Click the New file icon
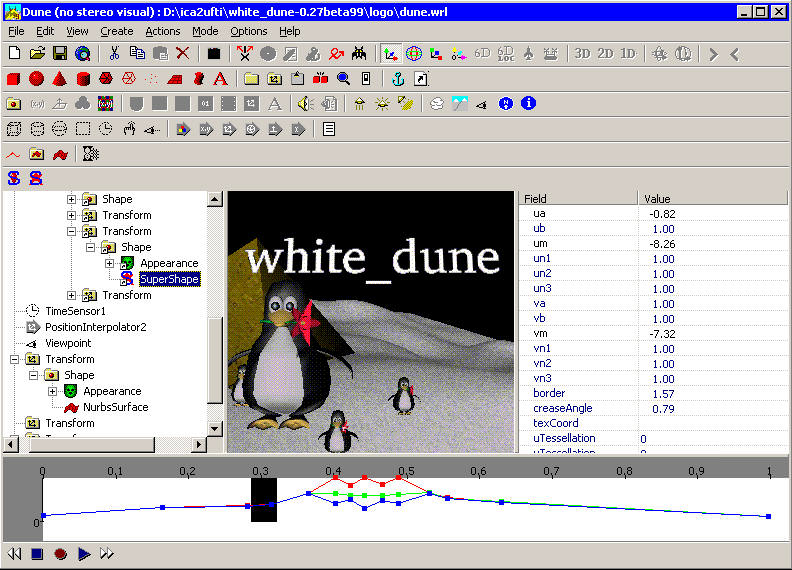The width and height of the screenshot is (792, 570). (x=15, y=53)
